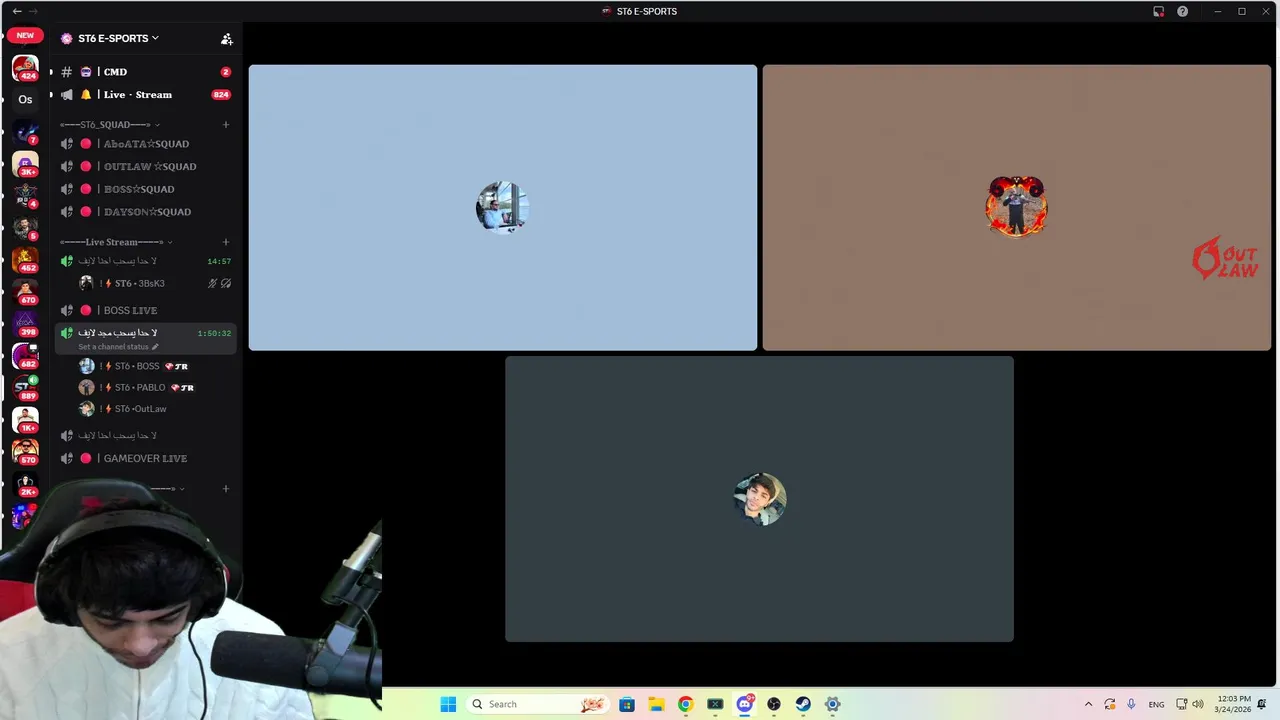Click the taskbar Search box
Viewport: 1280px width, 720px height.
[538, 704]
